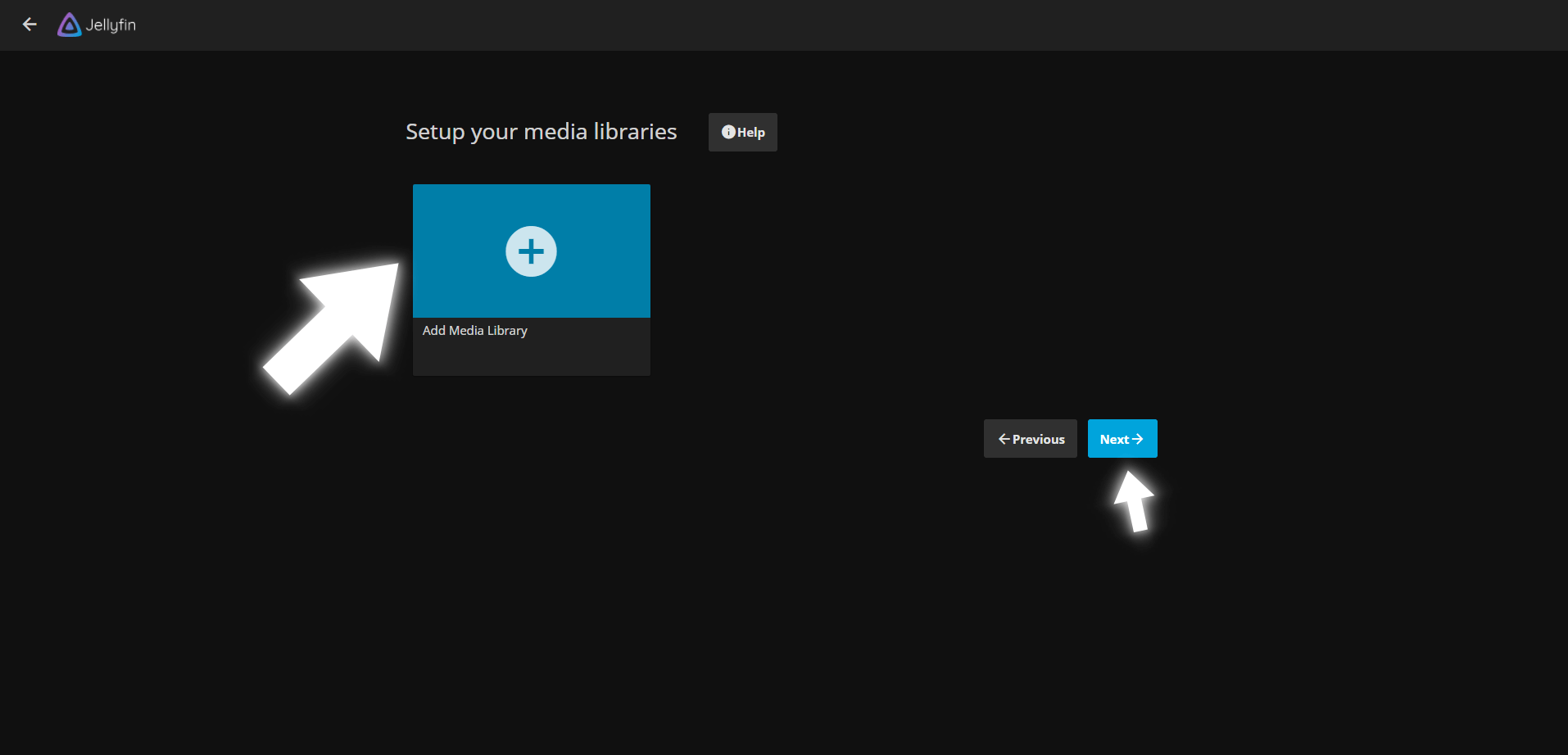Open the Help button
Viewport: 1568px width, 755px height.
(742, 132)
